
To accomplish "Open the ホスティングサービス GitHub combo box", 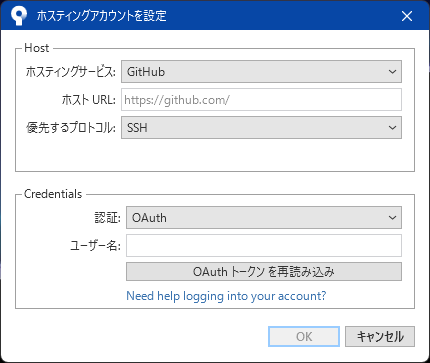I will [261, 72].
